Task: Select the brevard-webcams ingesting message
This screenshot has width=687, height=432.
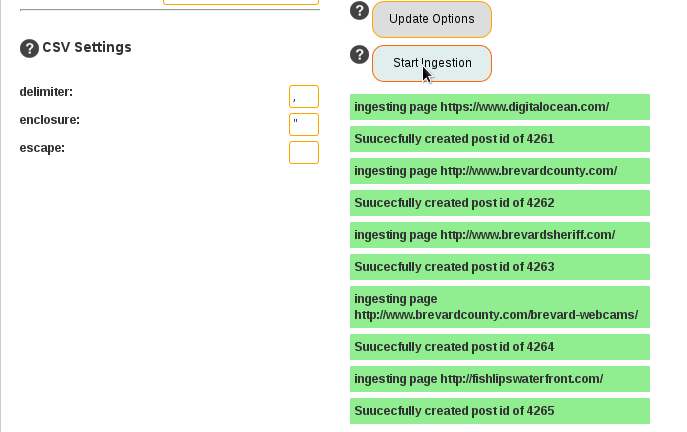Action: tap(499, 307)
